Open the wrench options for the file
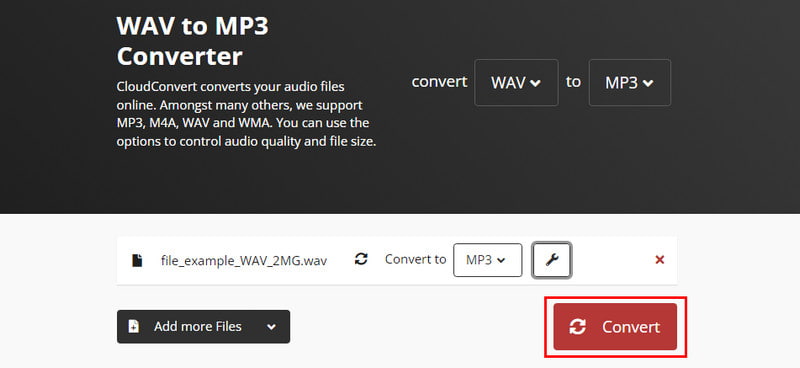The image size is (800, 368). tap(552, 260)
